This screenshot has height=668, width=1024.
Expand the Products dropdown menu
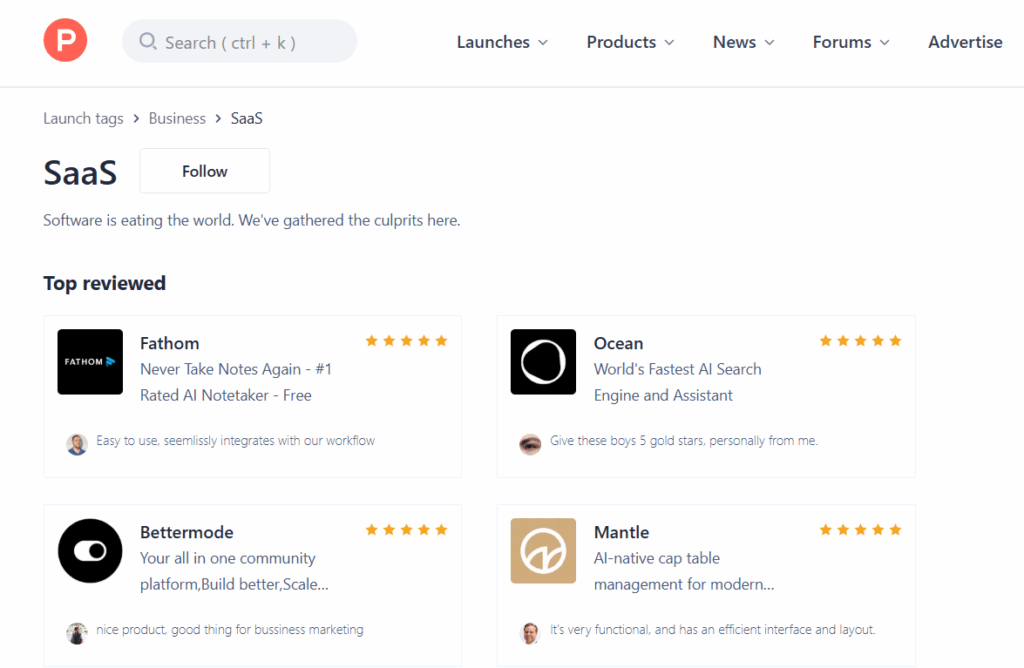pos(630,42)
